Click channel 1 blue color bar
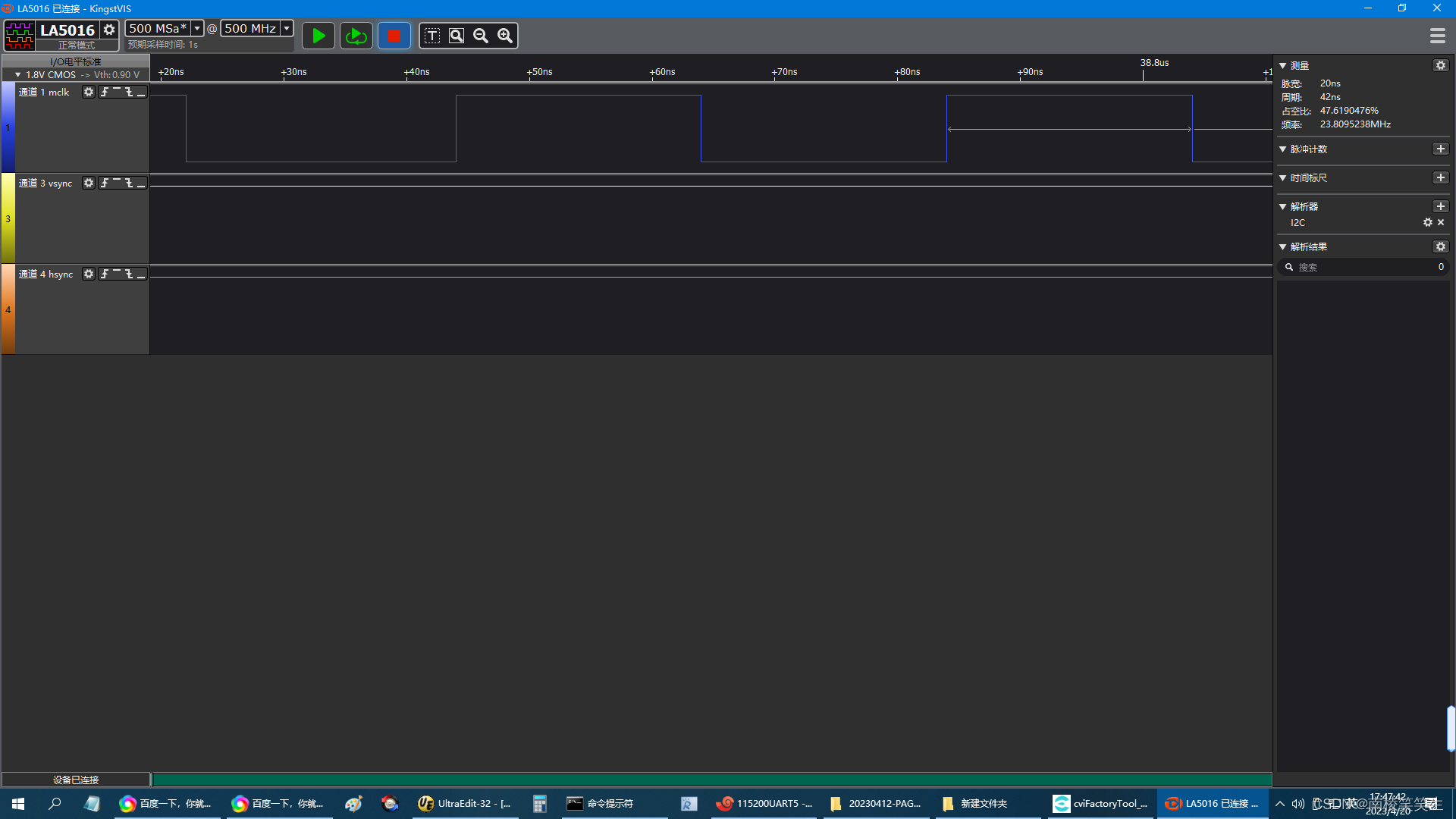The width and height of the screenshot is (1456, 819). pyautogui.click(x=8, y=127)
